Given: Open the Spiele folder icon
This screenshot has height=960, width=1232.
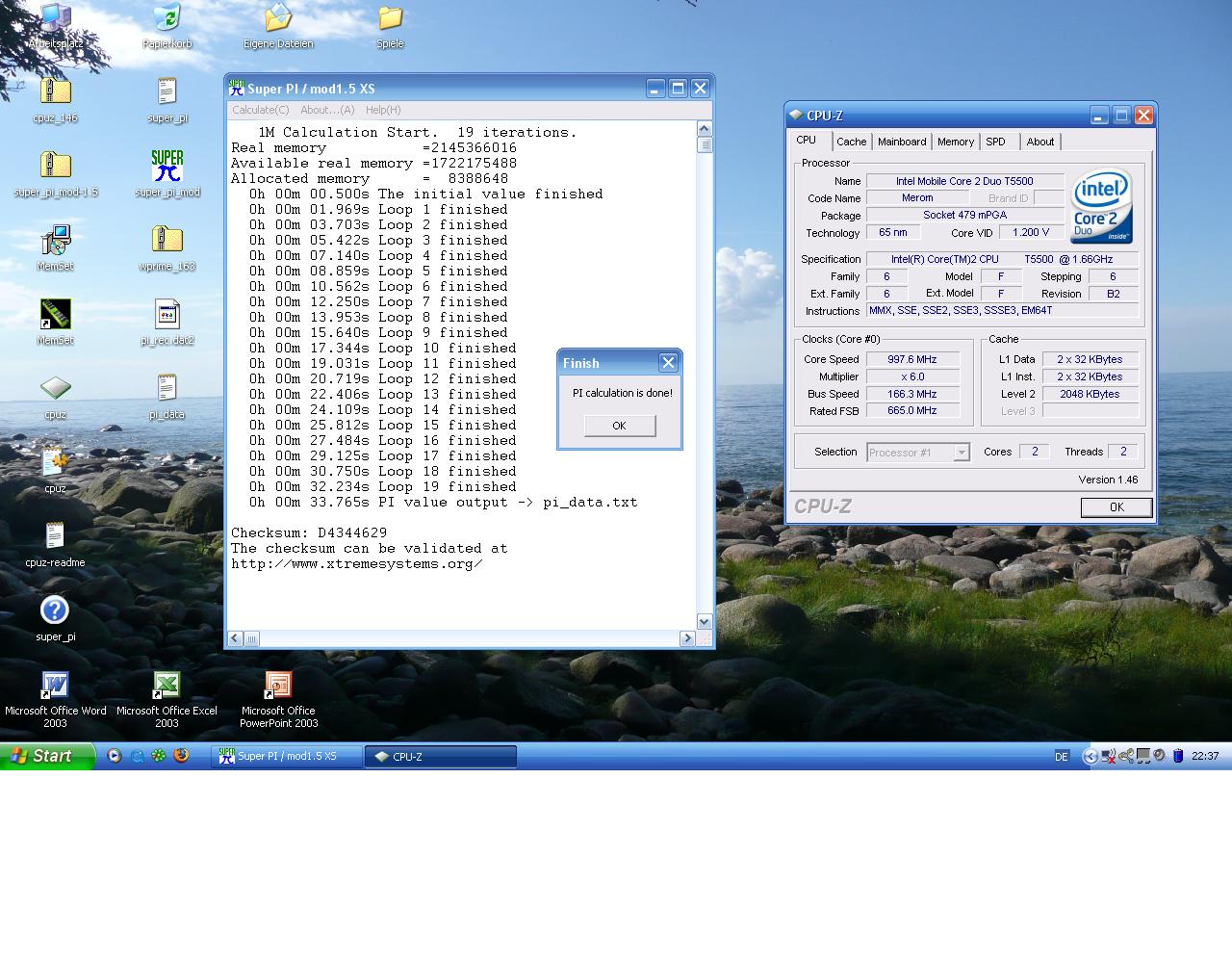Looking at the screenshot, I should [x=390, y=19].
